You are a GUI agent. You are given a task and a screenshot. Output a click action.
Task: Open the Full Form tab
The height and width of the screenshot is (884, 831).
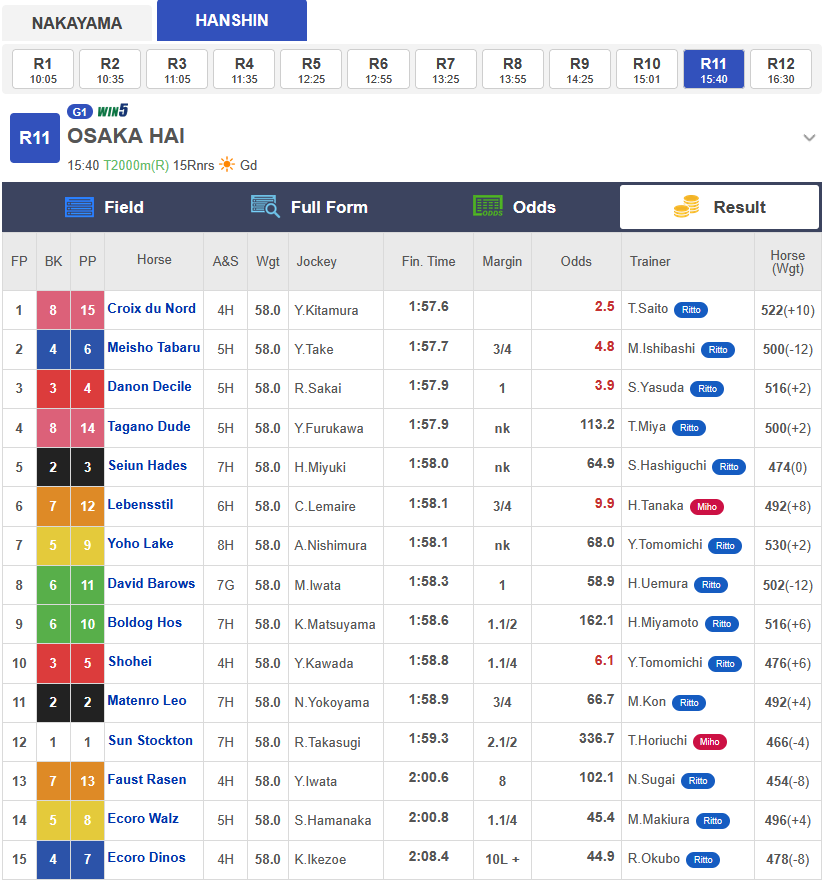(310, 207)
